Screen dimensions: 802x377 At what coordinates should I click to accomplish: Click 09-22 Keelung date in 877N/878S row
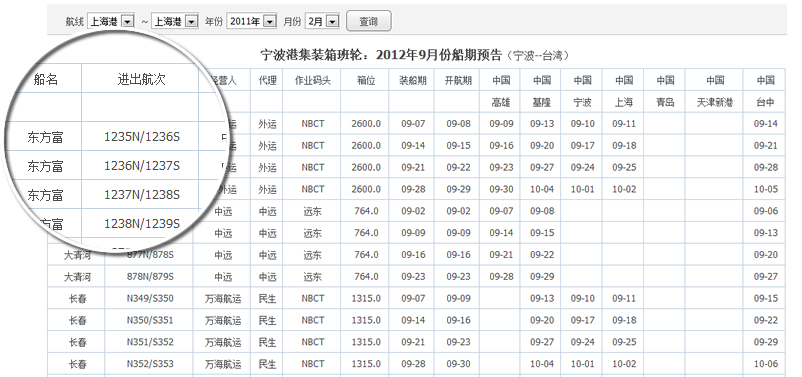click(x=542, y=255)
